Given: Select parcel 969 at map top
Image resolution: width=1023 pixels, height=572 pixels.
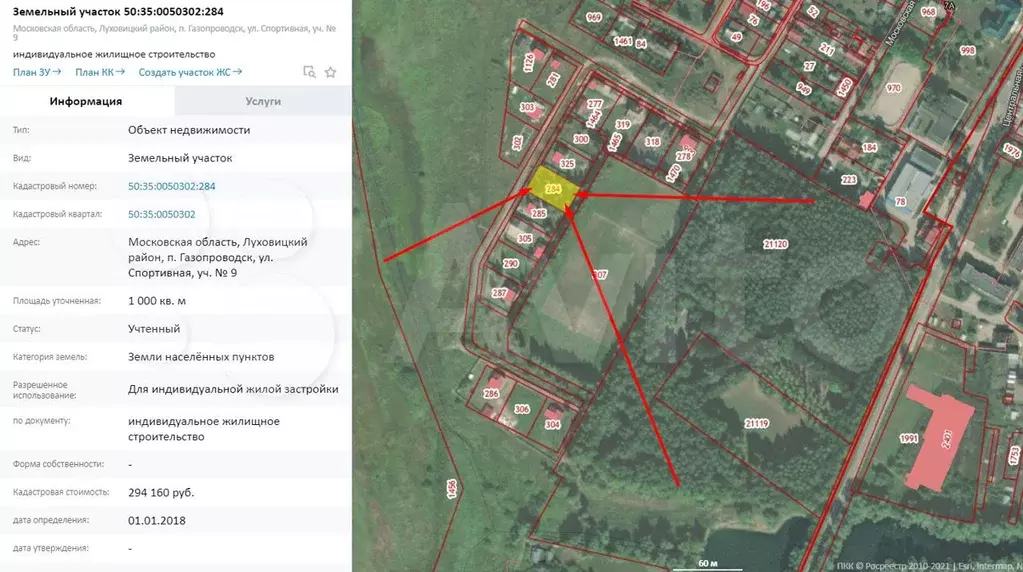Looking at the screenshot, I should pyautogui.click(x=594, y=17).
